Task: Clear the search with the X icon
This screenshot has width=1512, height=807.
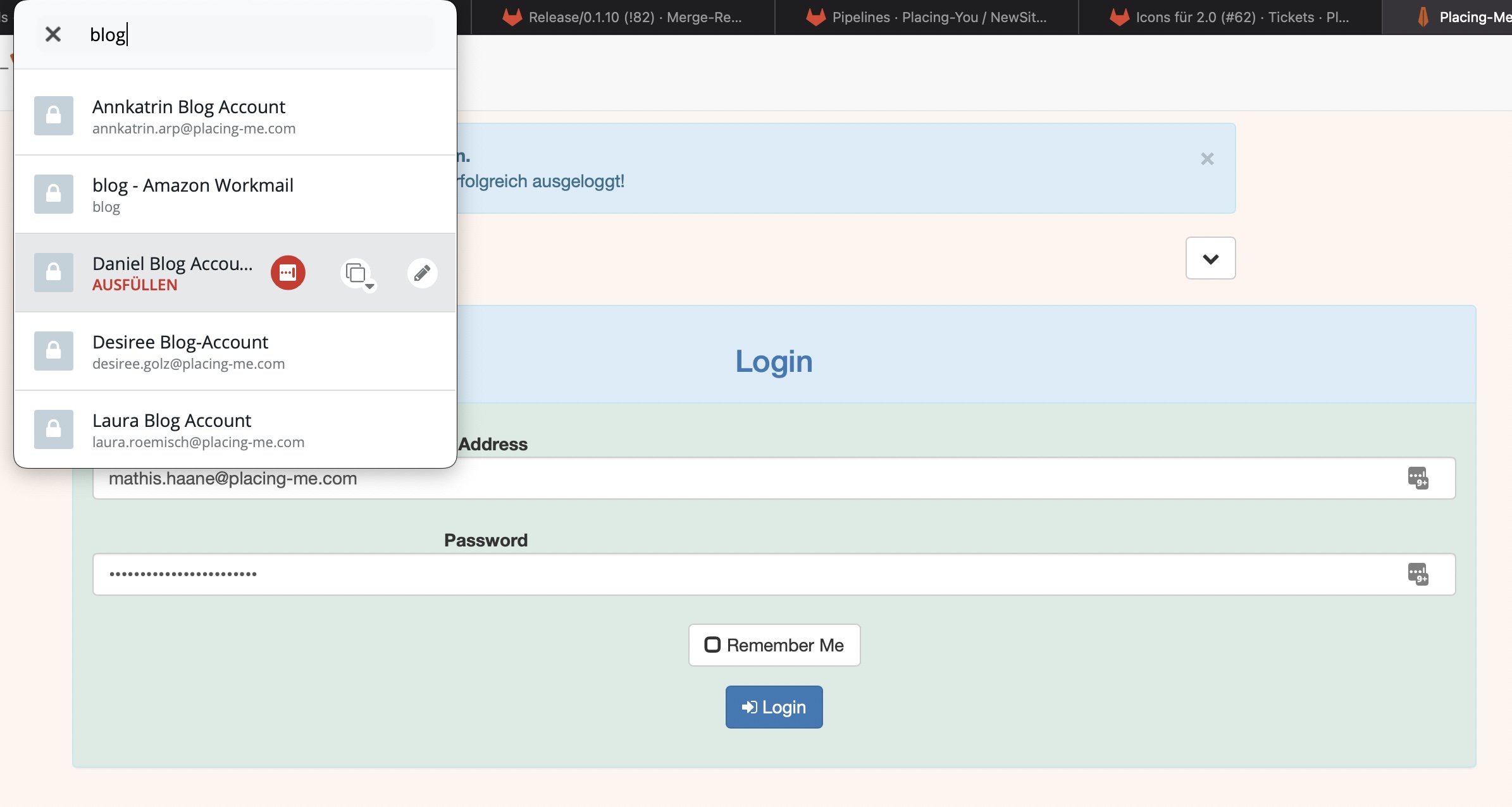Action: click(x=53, y=34)
